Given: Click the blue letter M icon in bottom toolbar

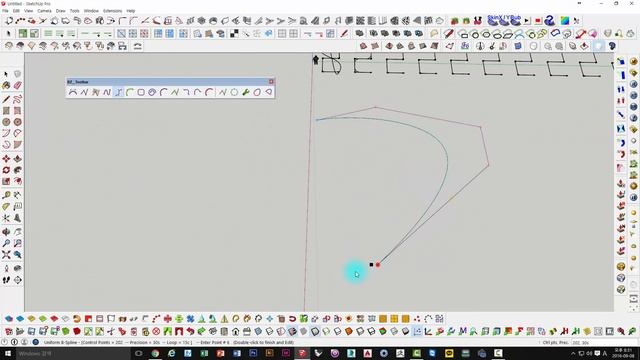Looking at the screenshot, I should point(463,331).
